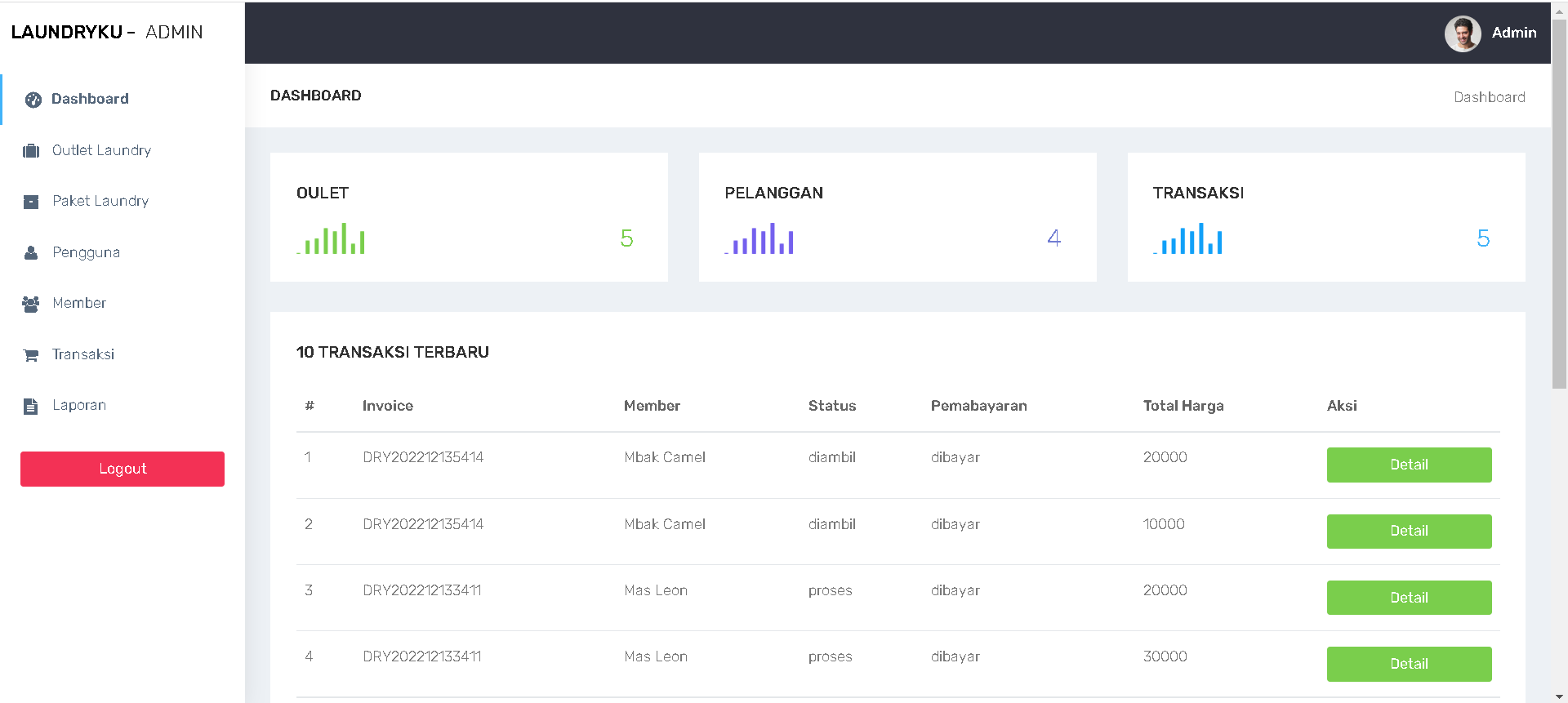Open Detail for the 20000 Mbak Camel transaction
Viewport: 1568px width, 703px height.
point(1409,465)
